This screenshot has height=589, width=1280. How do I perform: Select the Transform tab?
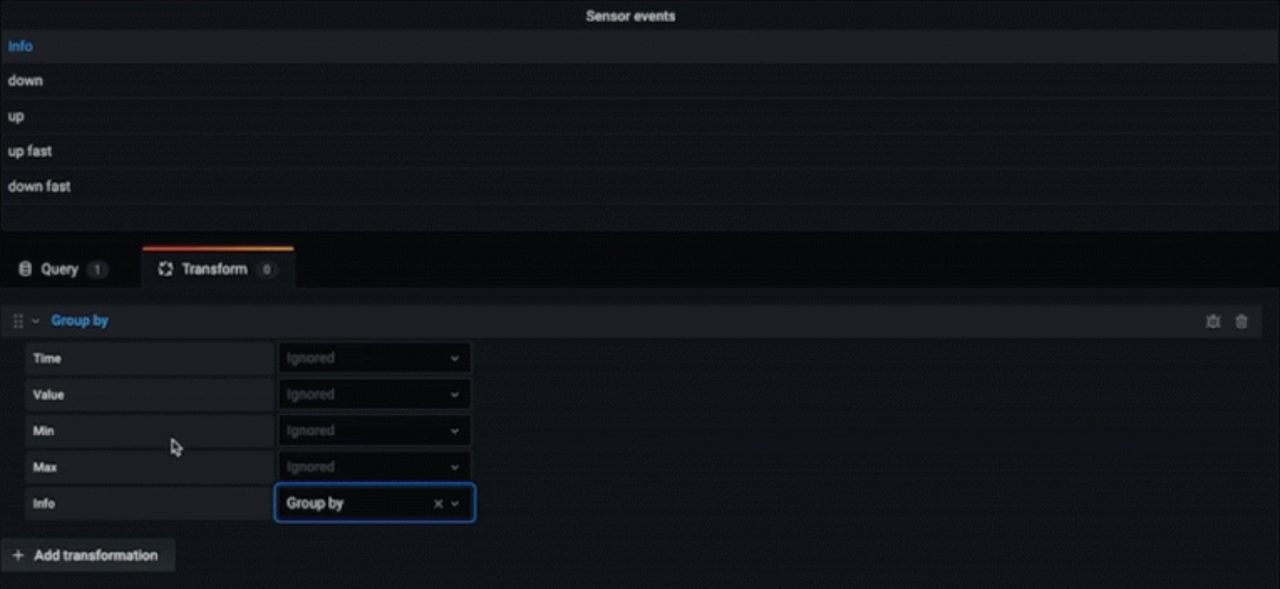(216, 269)
